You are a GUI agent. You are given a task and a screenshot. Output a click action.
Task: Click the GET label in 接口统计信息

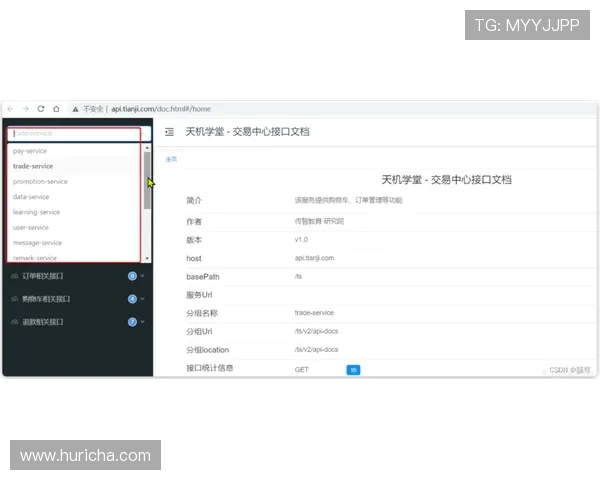click(x=302, y=370)
